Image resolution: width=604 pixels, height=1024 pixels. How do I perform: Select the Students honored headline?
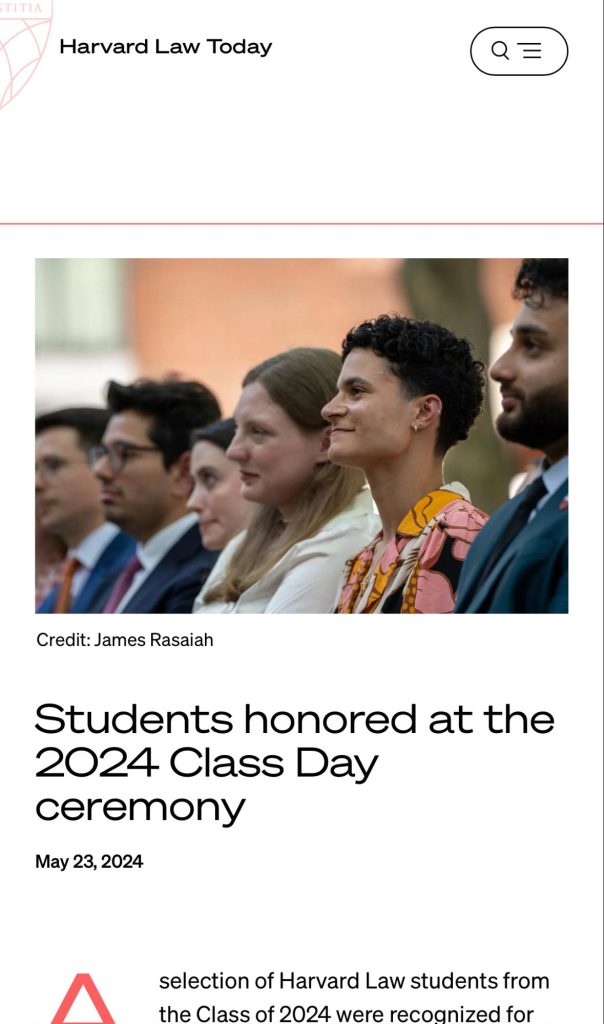click(x=294, y=763)
